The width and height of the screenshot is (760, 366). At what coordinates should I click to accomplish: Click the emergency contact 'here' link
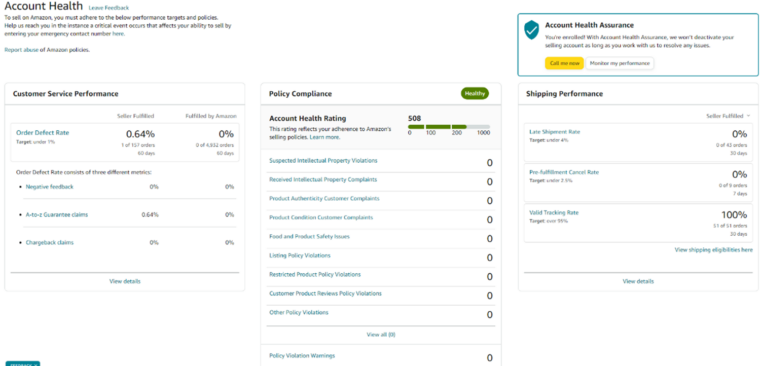[118, 34]
